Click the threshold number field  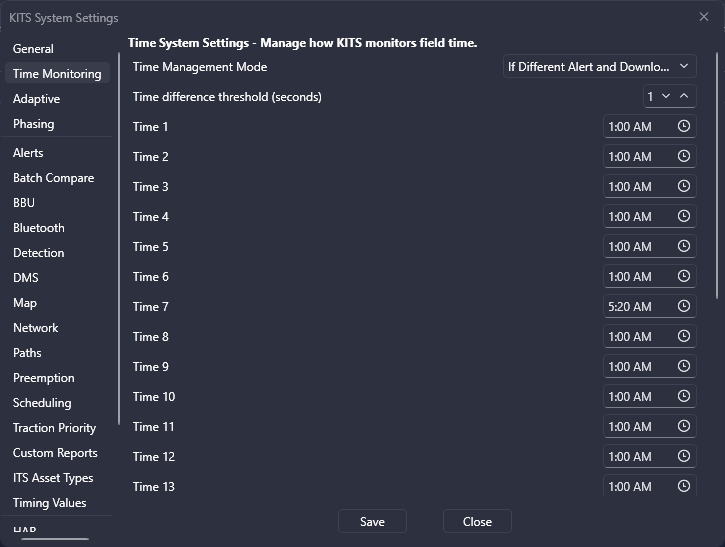click(x=651, y=96)
